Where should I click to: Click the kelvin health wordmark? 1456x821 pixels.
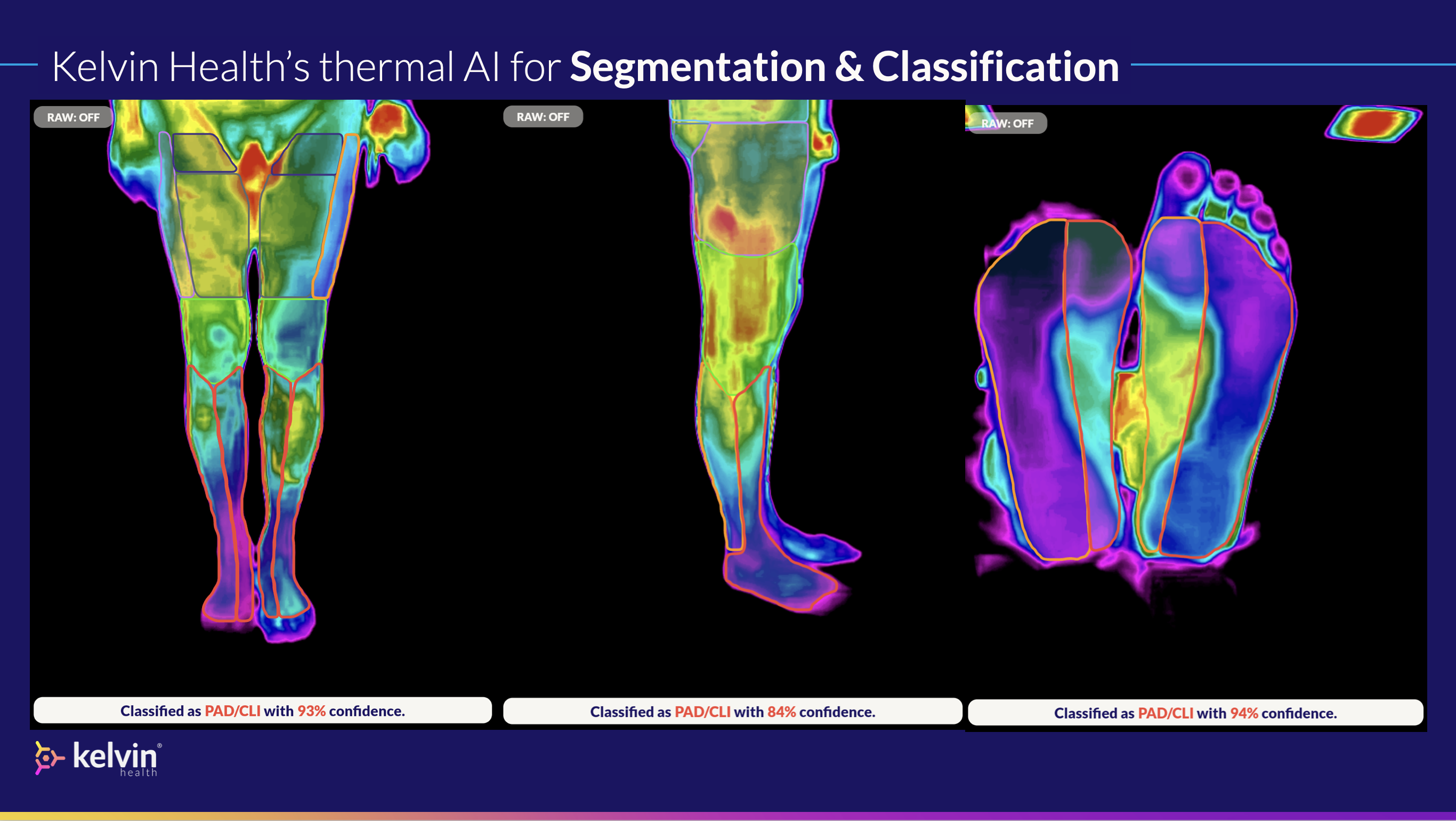click(116, 758)
